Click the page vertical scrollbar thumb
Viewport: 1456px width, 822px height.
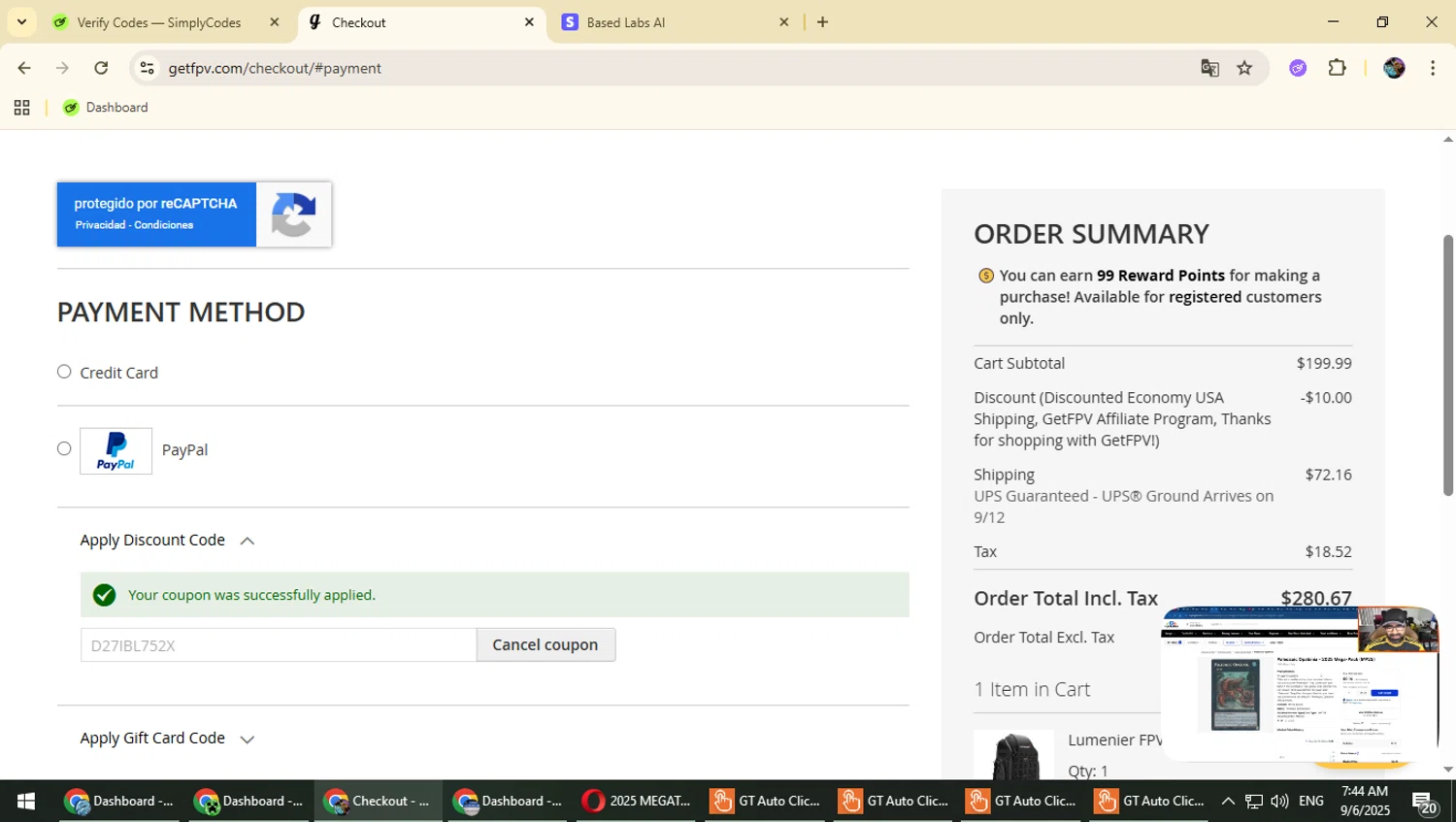point(1448,365)
